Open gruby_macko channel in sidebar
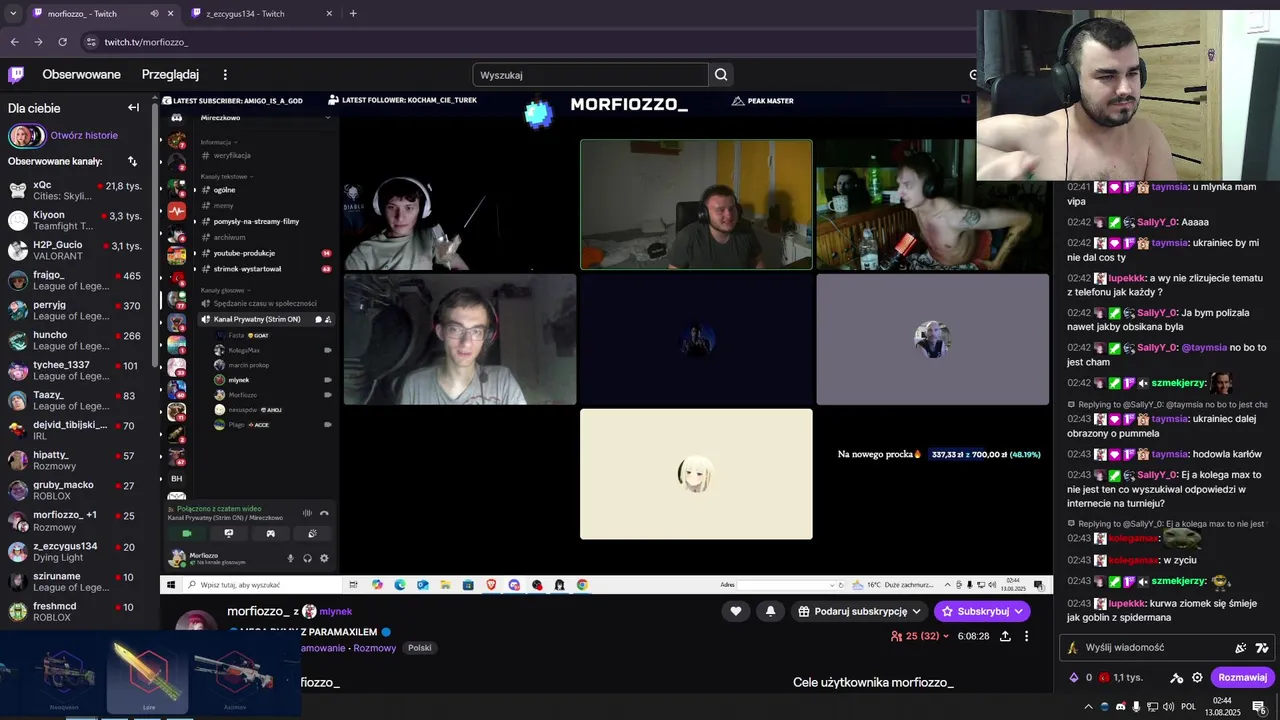 pyautogui.click(x=79, y=491)
